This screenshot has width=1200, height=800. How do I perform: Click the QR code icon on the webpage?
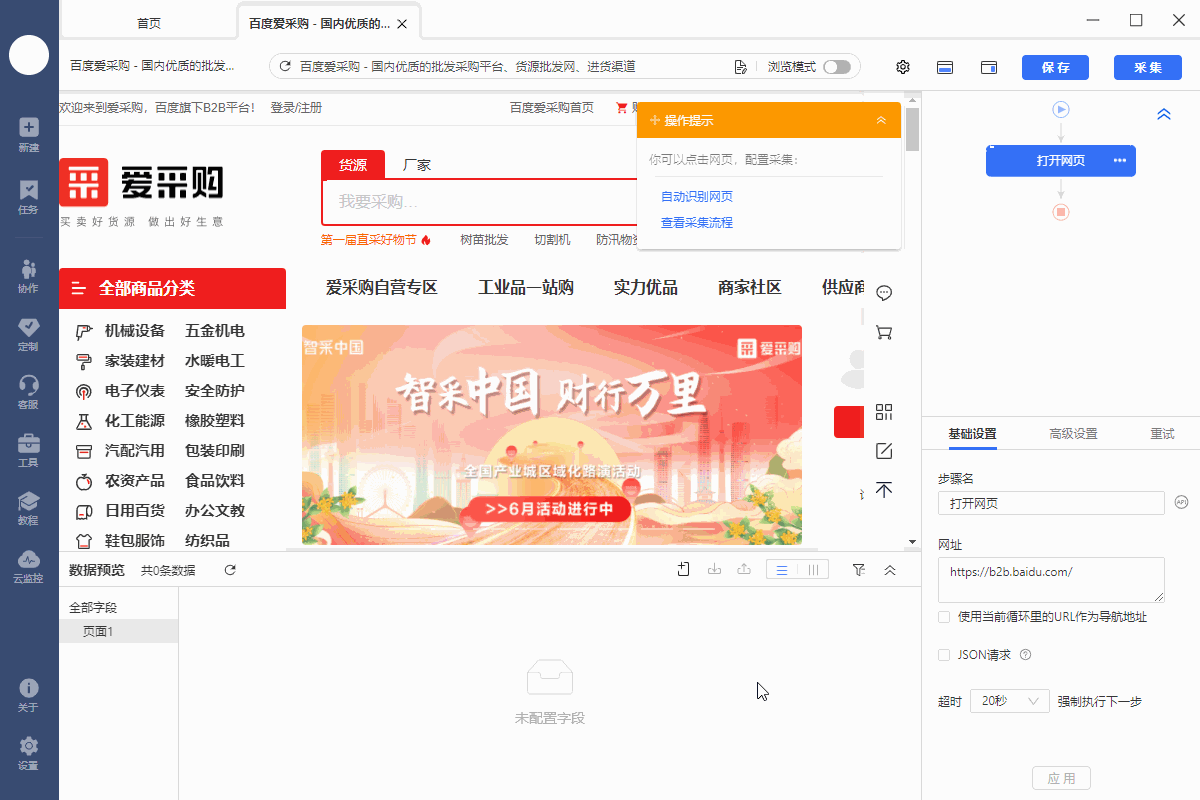click(x=884, y=412)
